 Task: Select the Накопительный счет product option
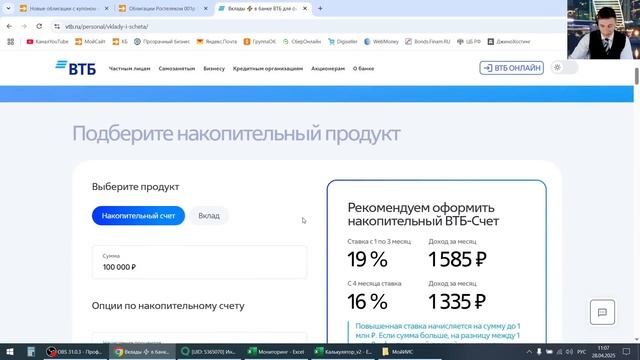(x=138, y=216)
